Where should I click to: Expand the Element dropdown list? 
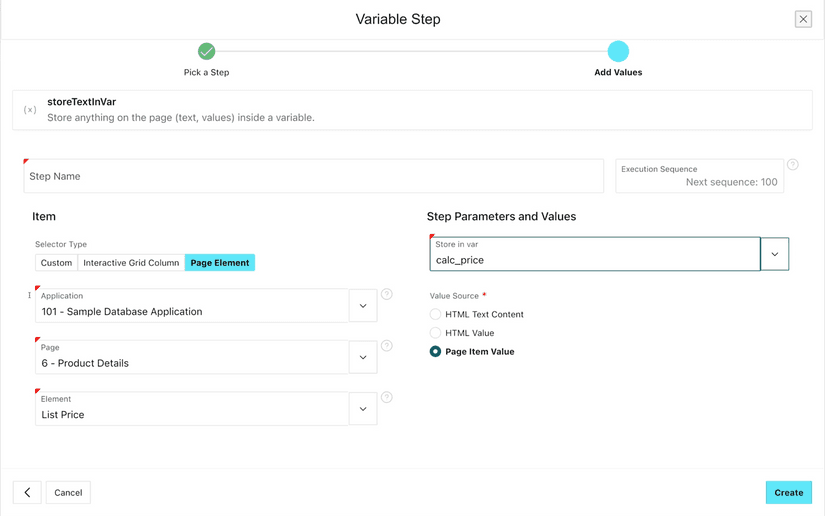(363, 409)
